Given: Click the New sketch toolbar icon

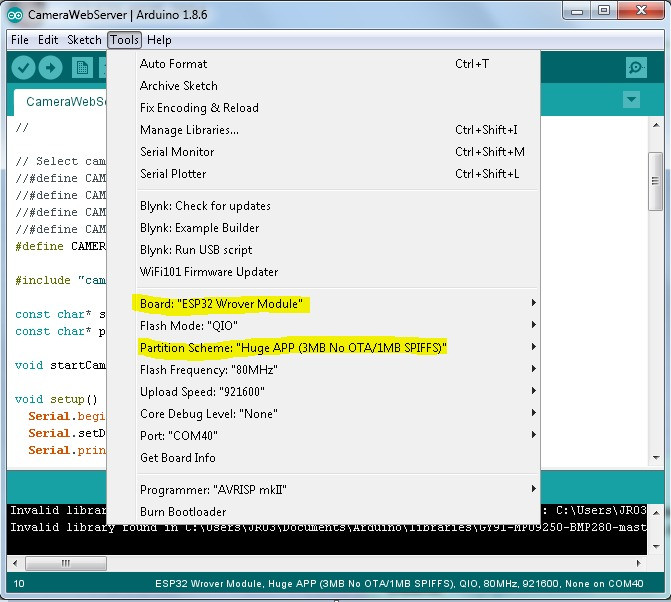Looking at the screenshot, I should pyautogui.click(x=82, y=68).
